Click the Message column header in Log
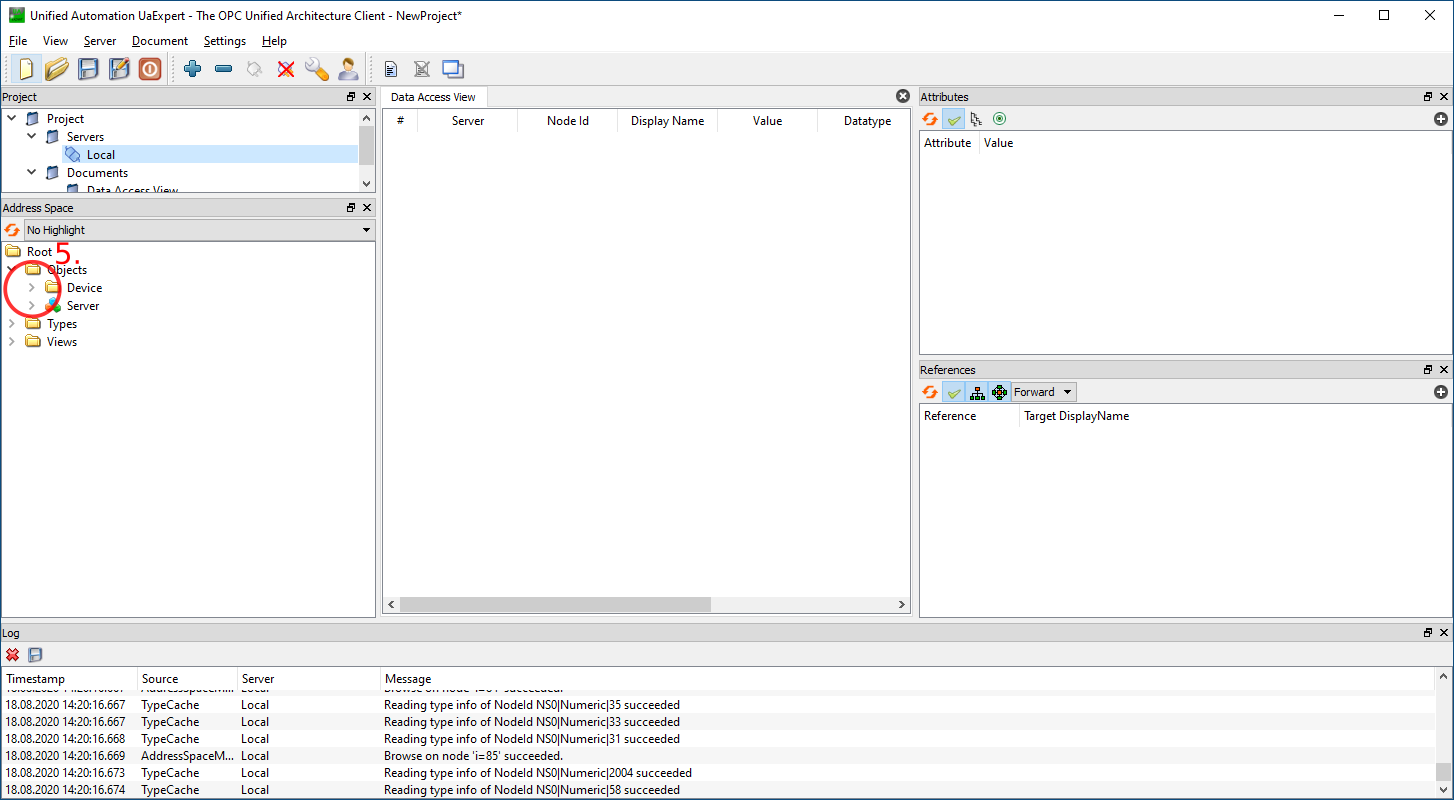Image resolution: width=1454 pixels, height=800 pixels. (908, 679)
